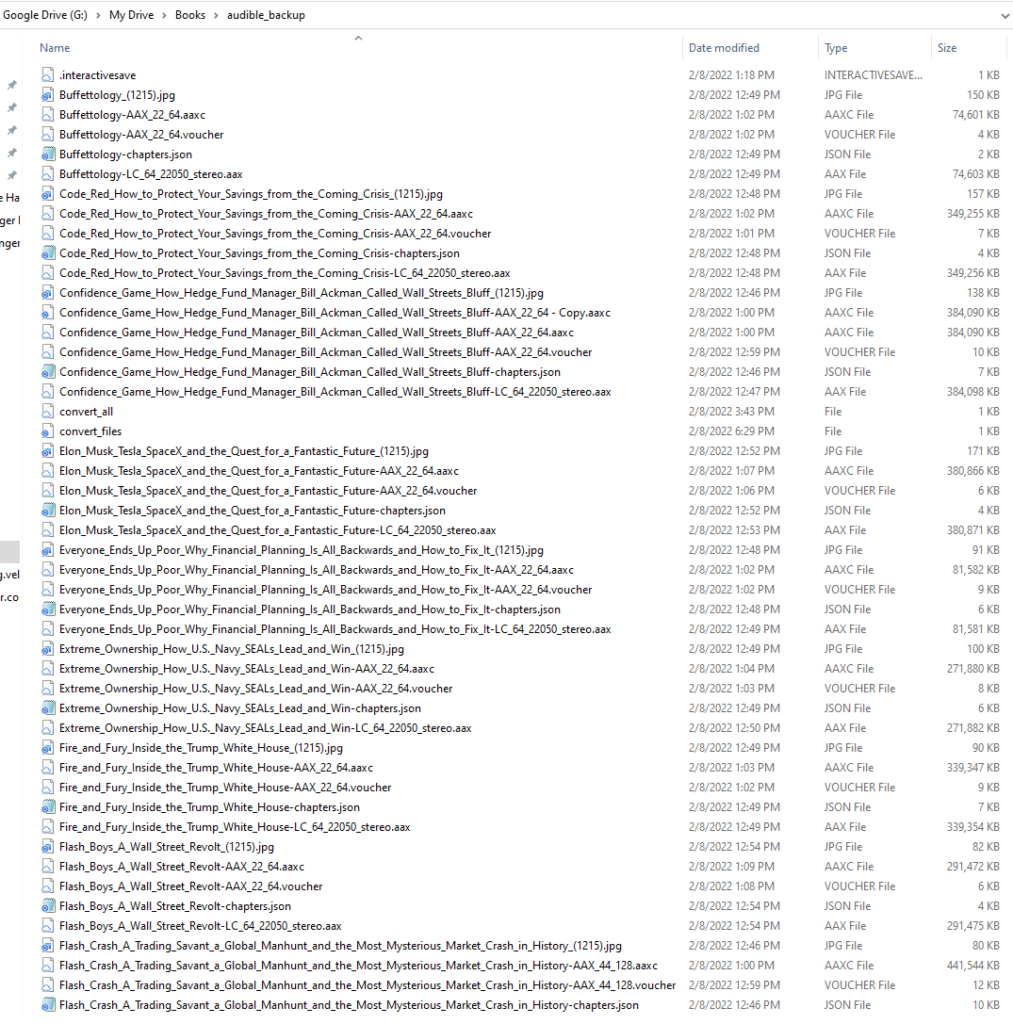
Task: Click the Elon_Musk AAX_22_64.aaxc file icon
Action: click(48, 471)
